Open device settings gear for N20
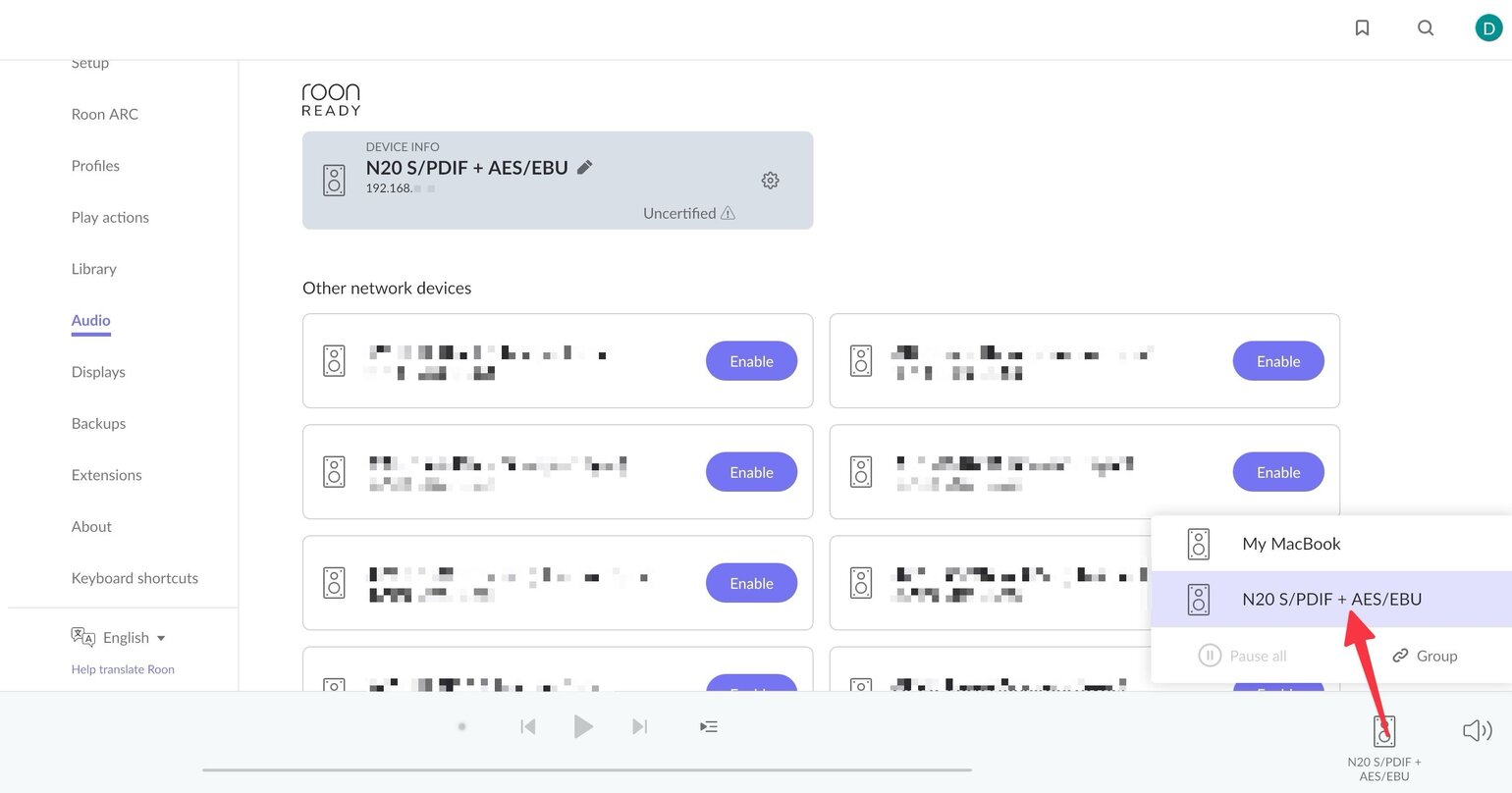Viewport: 1512px width, 793px height. (x=771, y=181)
